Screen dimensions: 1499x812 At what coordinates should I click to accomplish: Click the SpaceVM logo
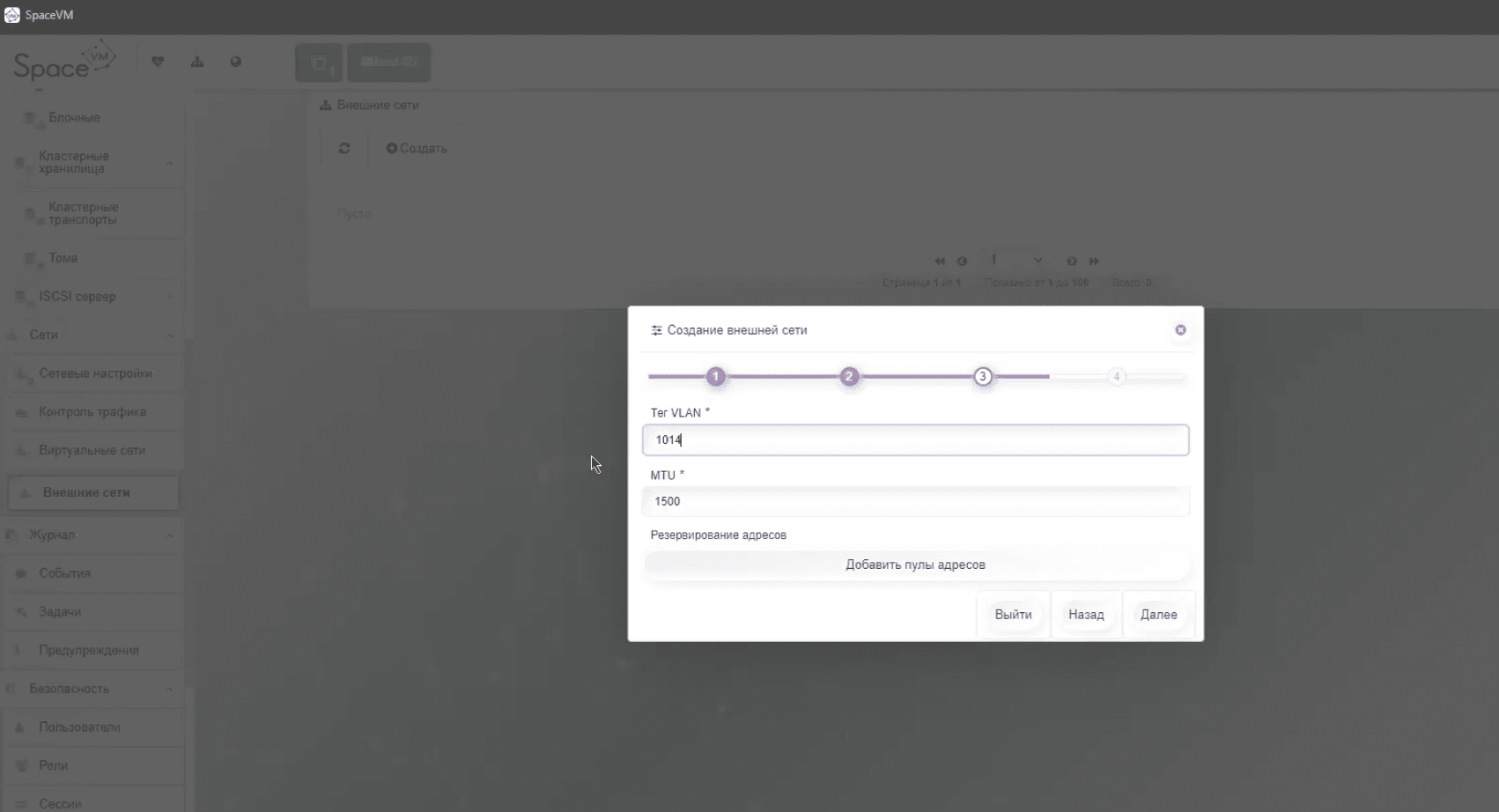(x=63, y=62)
